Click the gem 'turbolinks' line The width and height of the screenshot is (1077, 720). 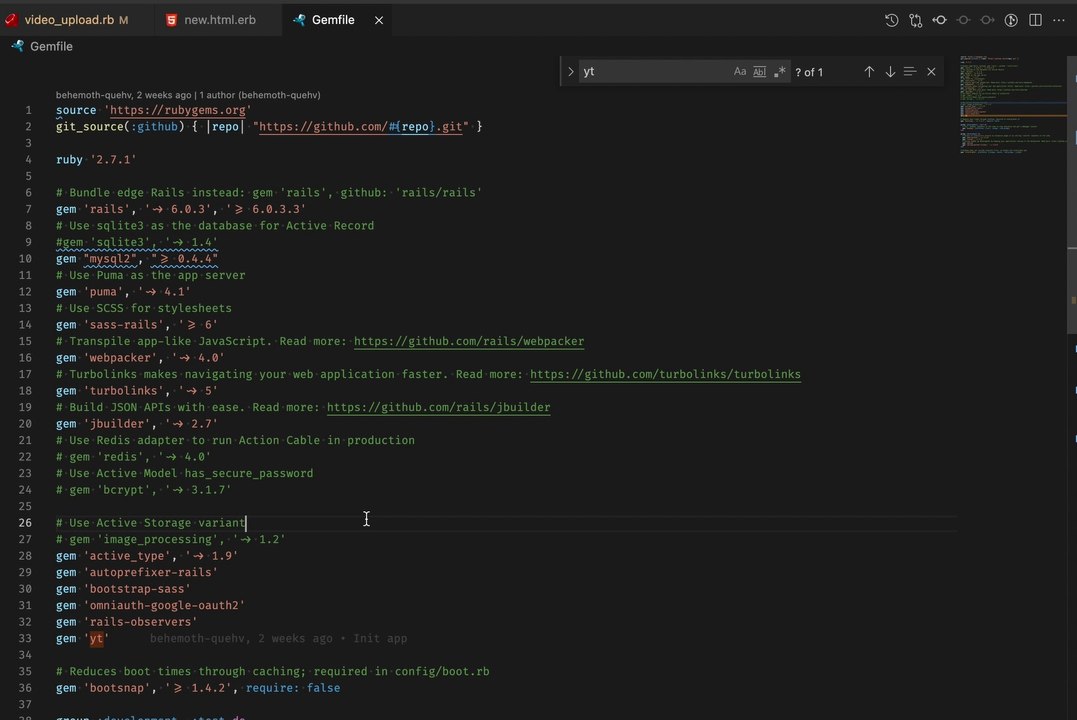point(137,391)
